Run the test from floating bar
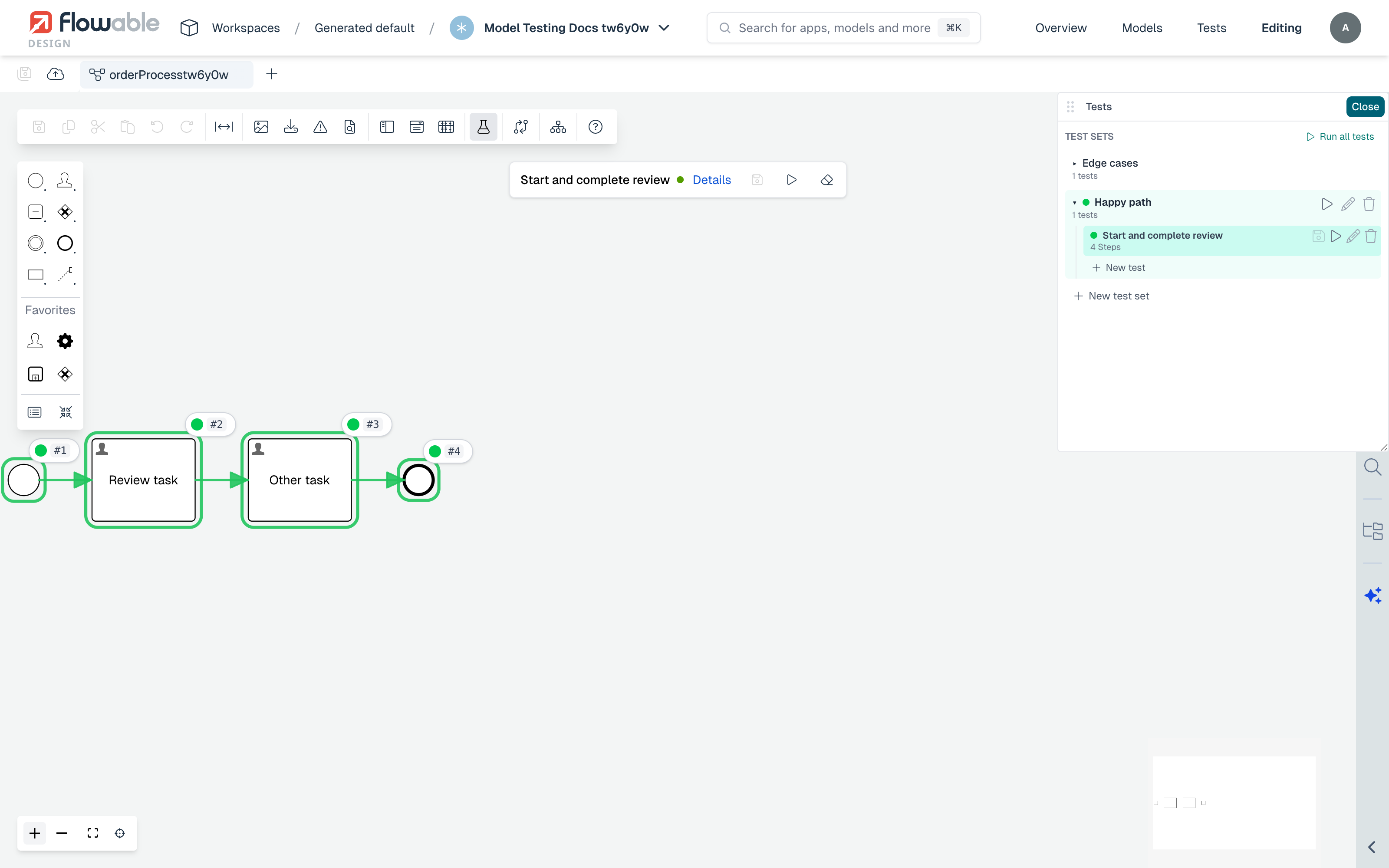Image resolution: width=1389 pixels, height=868 pixels. pos(791,180)
